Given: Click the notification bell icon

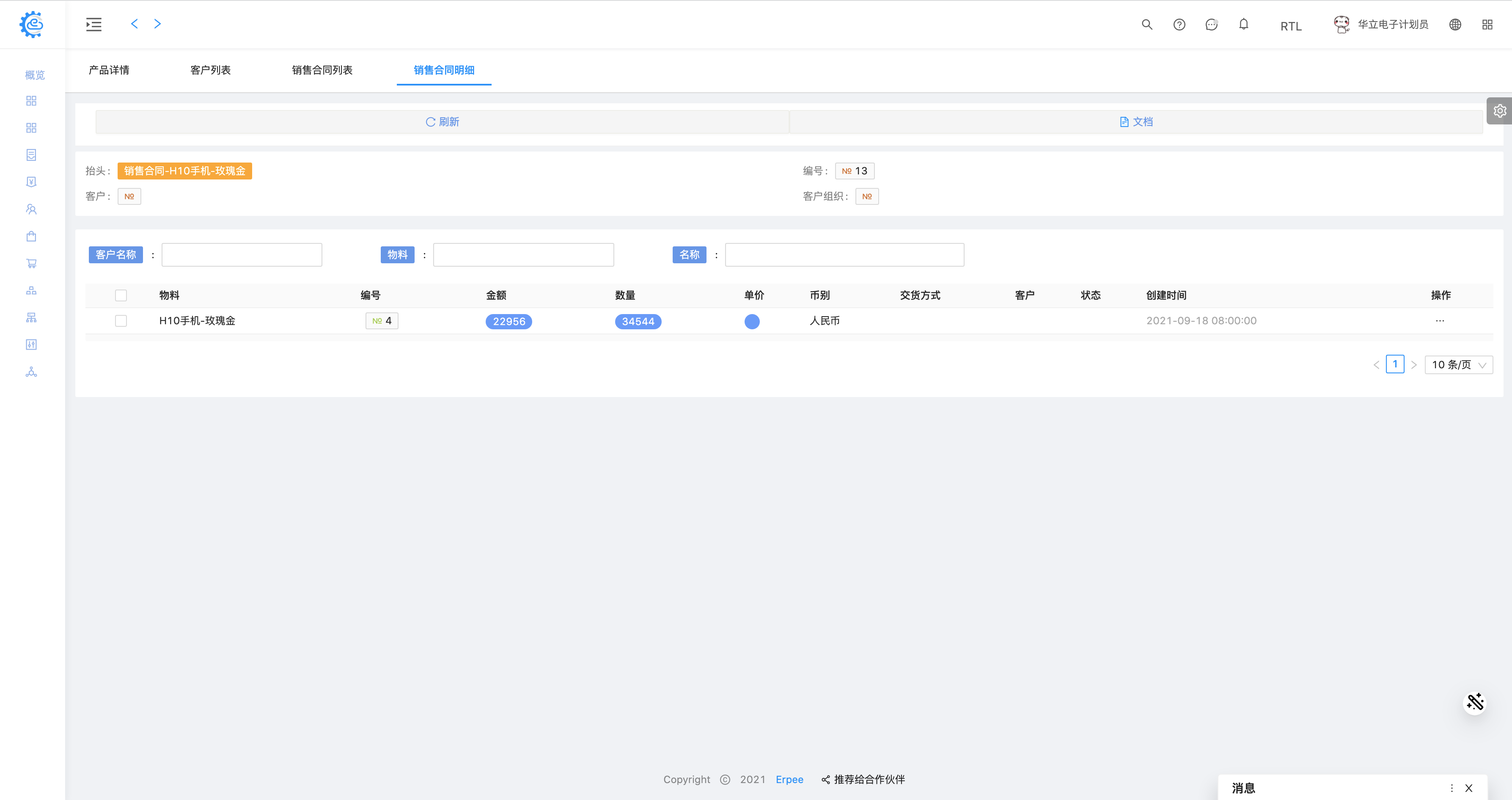Looking at the screenshot, I should [1244, 25].
